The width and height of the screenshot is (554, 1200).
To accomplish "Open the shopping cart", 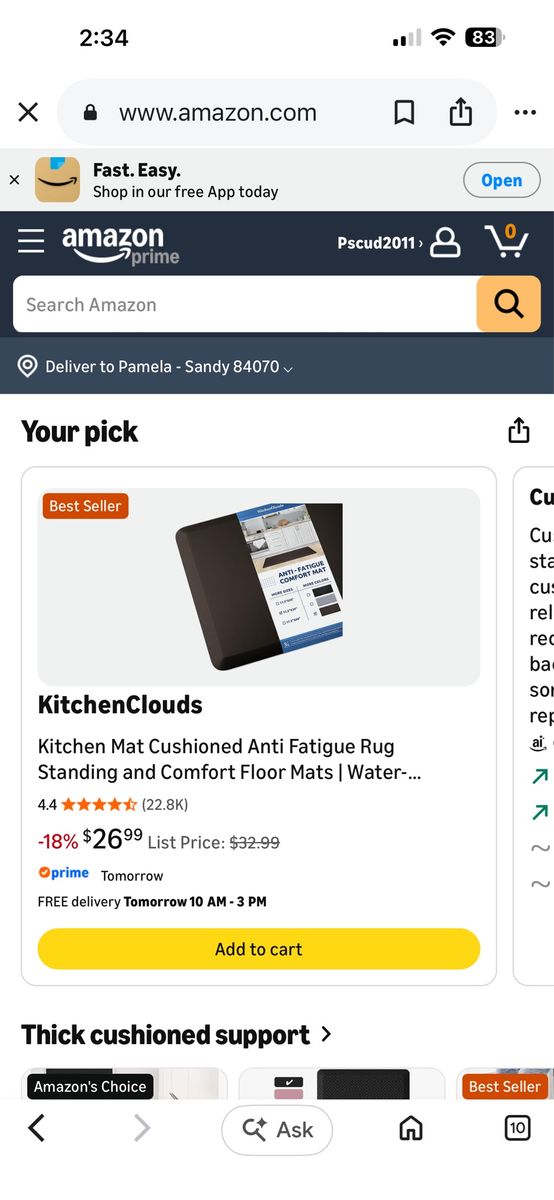I will click(x=506, y=241).
